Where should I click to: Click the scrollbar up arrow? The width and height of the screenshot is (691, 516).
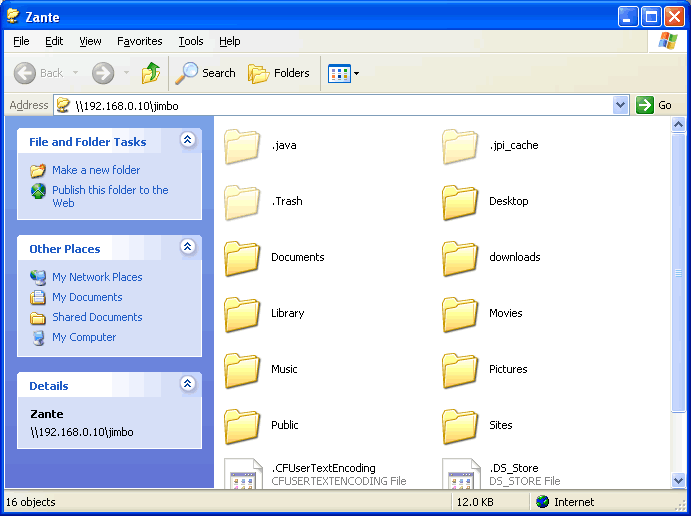pyautogui.click(x=678, y=125)
